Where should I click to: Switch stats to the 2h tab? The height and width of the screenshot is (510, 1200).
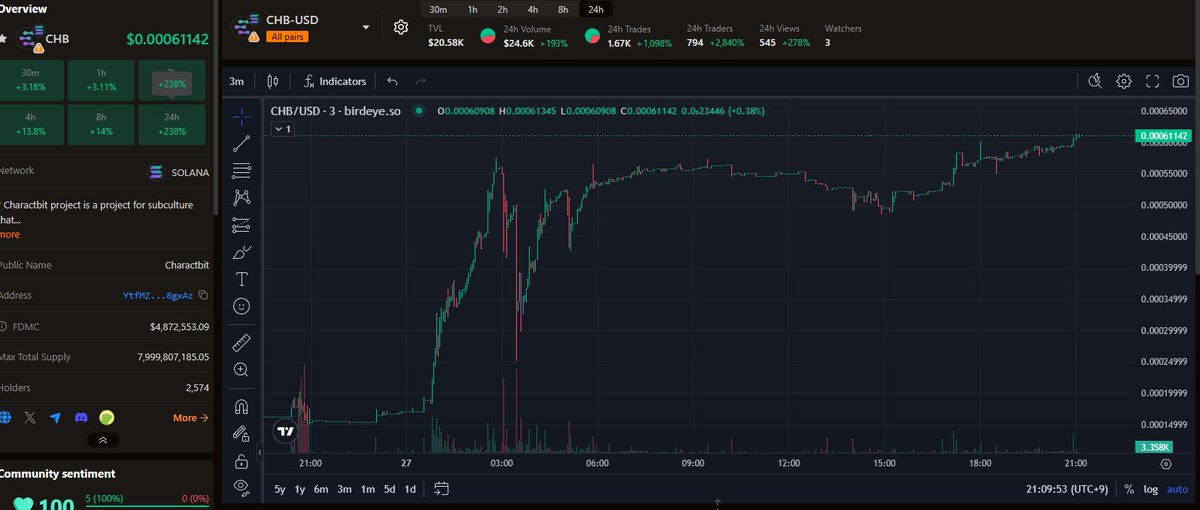click(502, 9)
